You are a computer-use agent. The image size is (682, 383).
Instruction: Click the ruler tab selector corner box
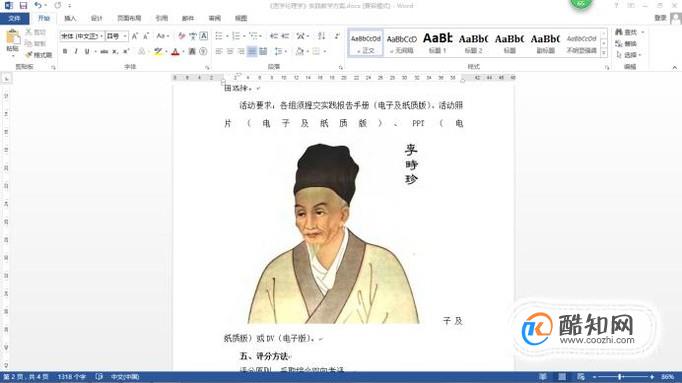tap(6, 78)
